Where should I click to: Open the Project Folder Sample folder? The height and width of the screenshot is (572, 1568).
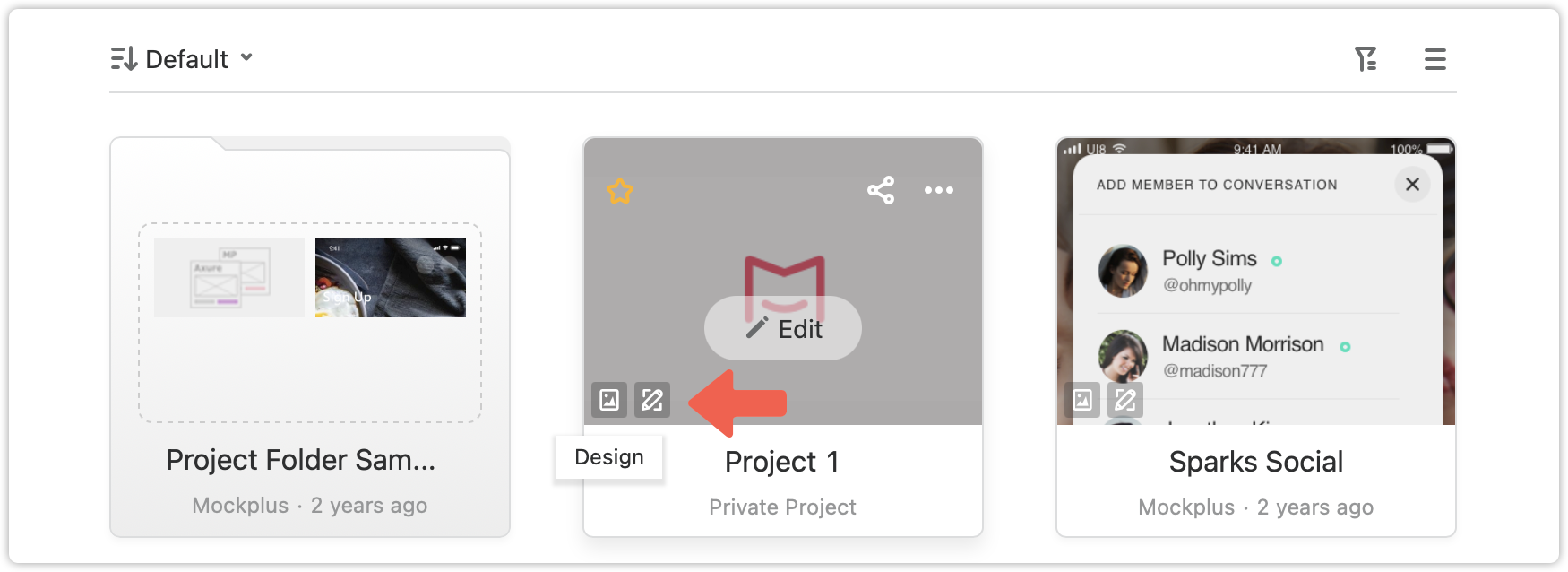point(310,337)
